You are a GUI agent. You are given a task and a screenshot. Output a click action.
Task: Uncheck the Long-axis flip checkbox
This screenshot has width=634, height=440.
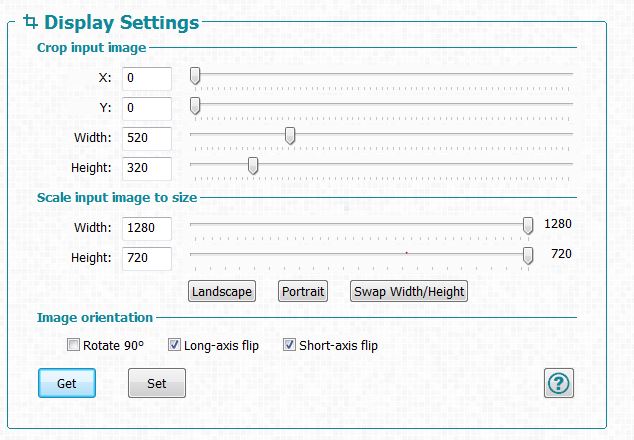tap(174, 345)
